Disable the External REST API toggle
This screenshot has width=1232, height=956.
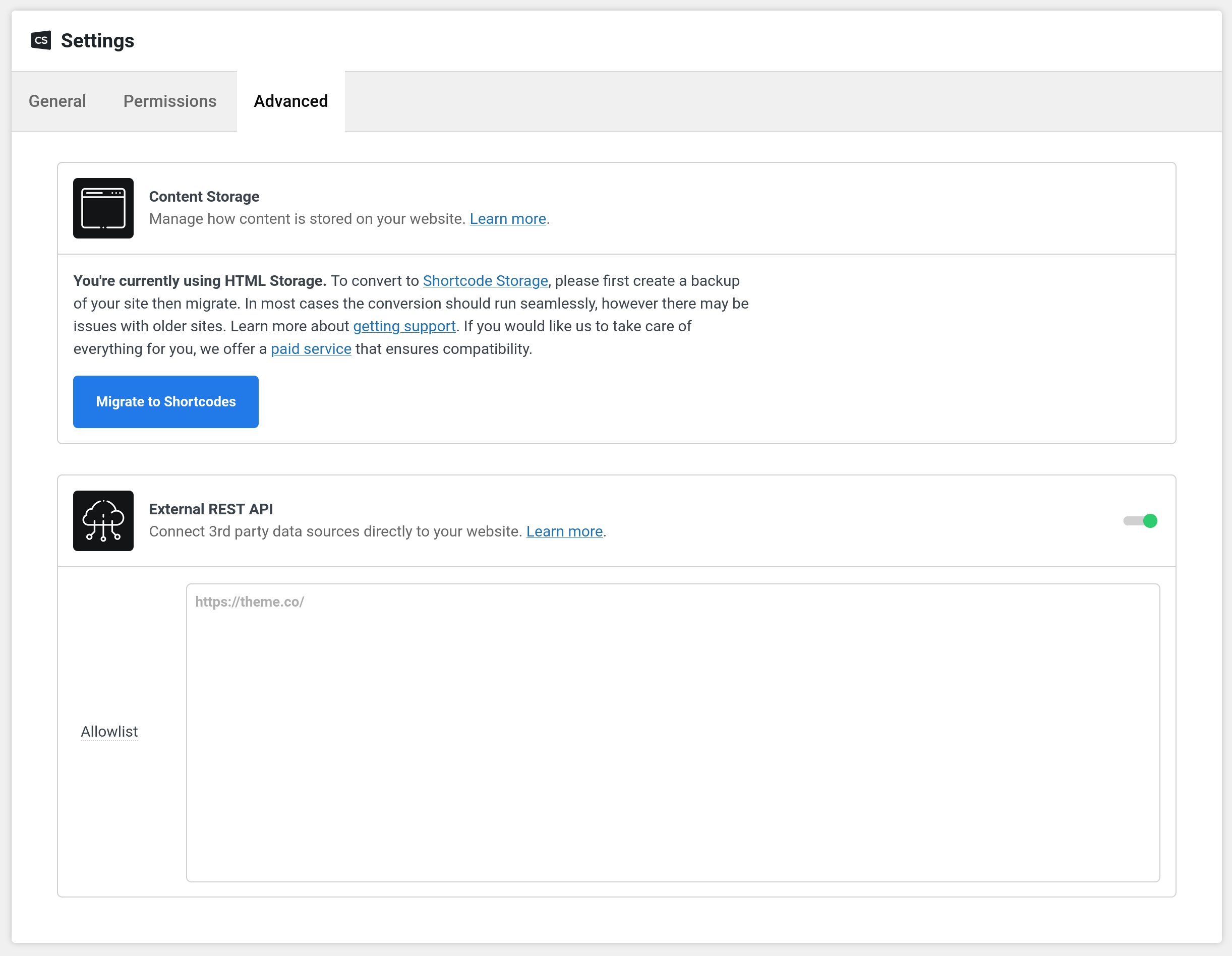1140,520
